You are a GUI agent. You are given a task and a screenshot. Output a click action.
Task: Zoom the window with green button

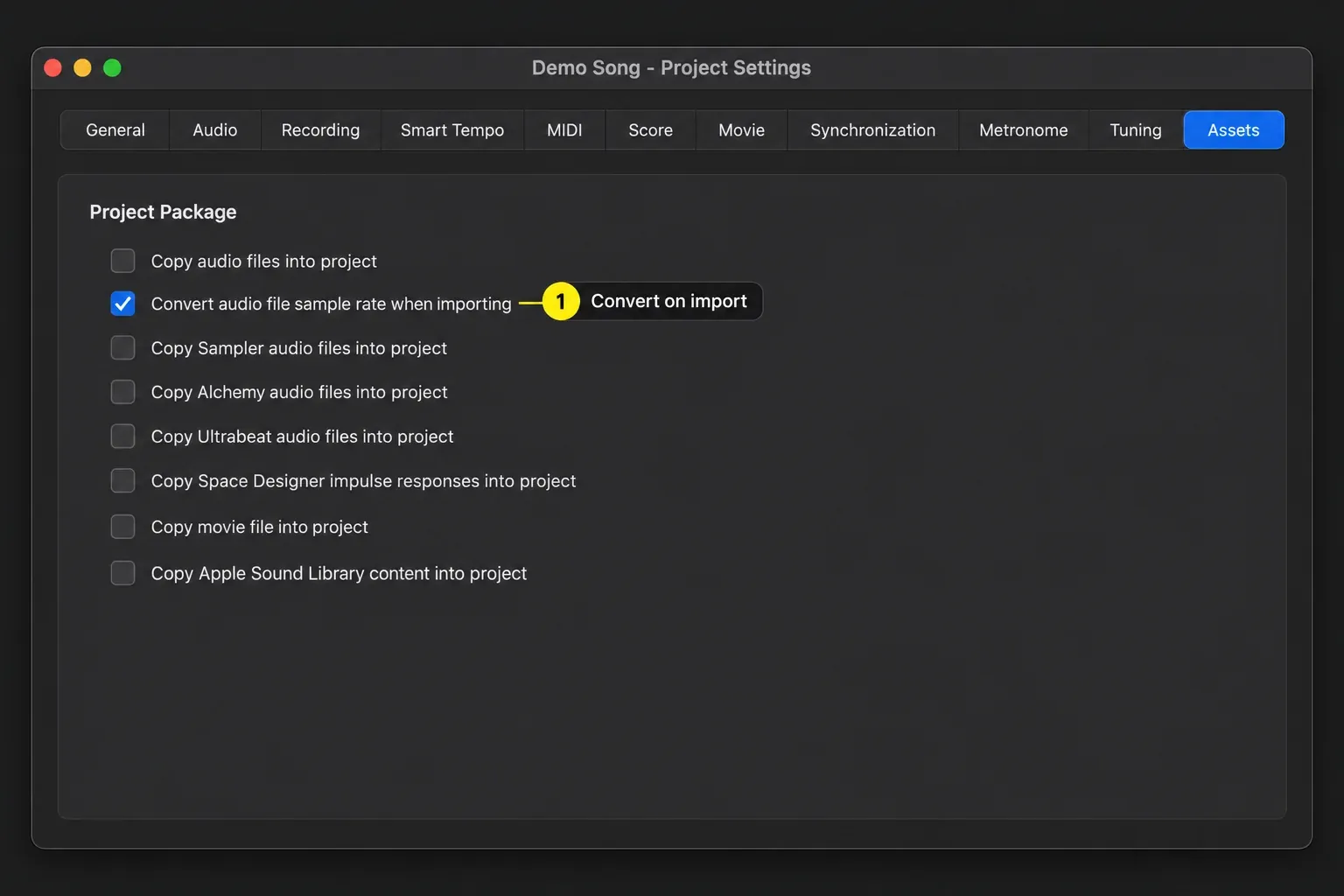click(x=112, y=67)
